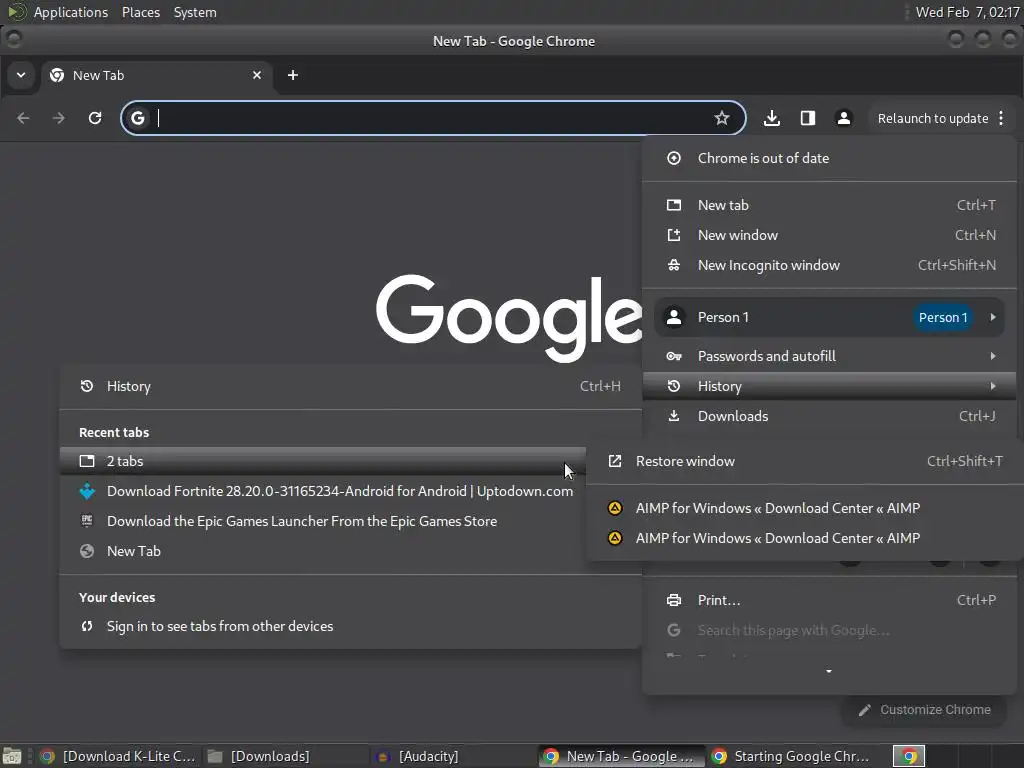1024x768 pixels.
Task: Choose New Incognito window menu item
Action: point(829,265)
